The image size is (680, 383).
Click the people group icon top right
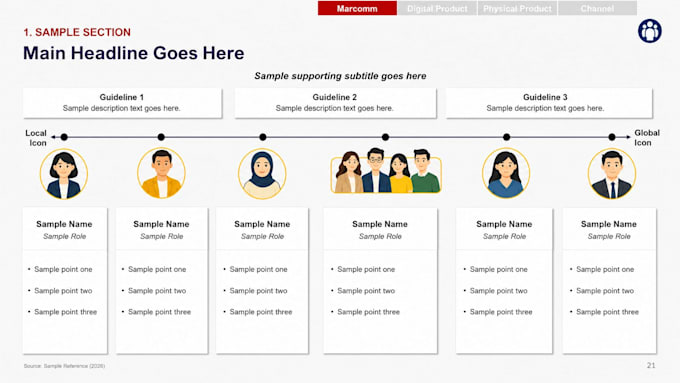[650, 31]
